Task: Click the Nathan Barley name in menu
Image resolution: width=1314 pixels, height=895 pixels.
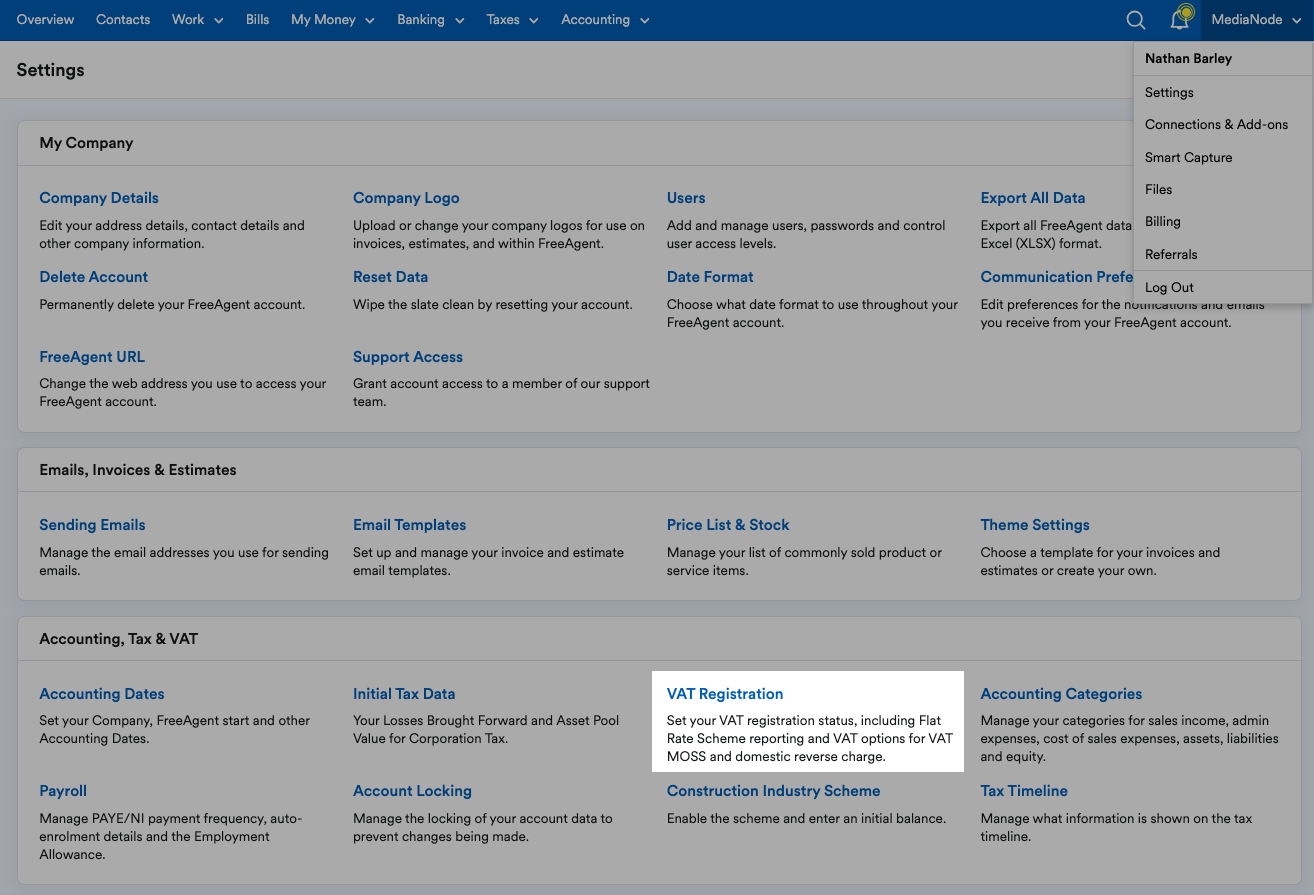Action: (1188, 58)
